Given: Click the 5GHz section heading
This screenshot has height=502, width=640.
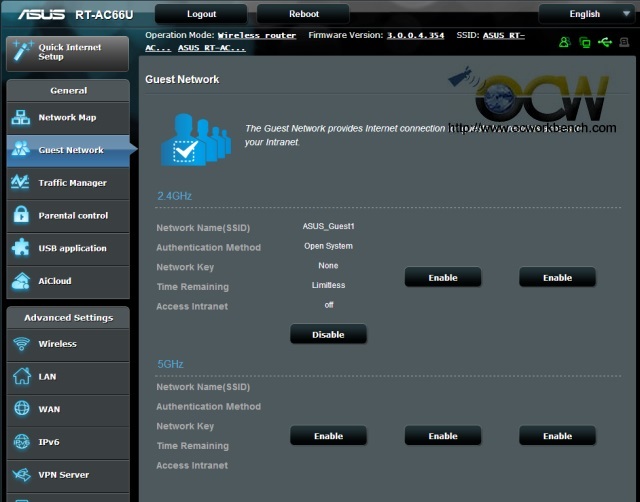Looking at the screenshot, I should [171, 364].
